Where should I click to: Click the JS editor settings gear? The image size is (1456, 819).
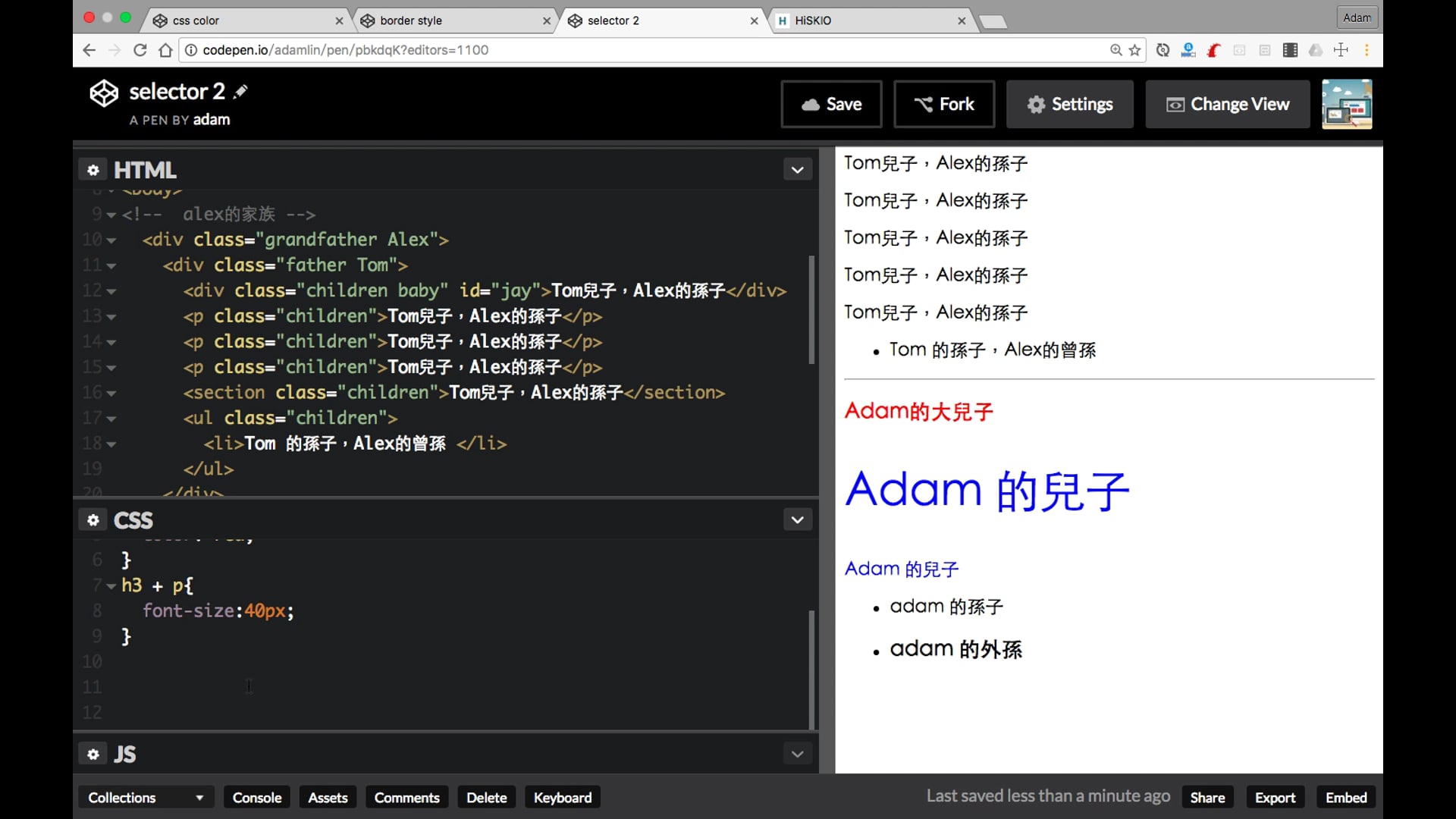[93, 755]
